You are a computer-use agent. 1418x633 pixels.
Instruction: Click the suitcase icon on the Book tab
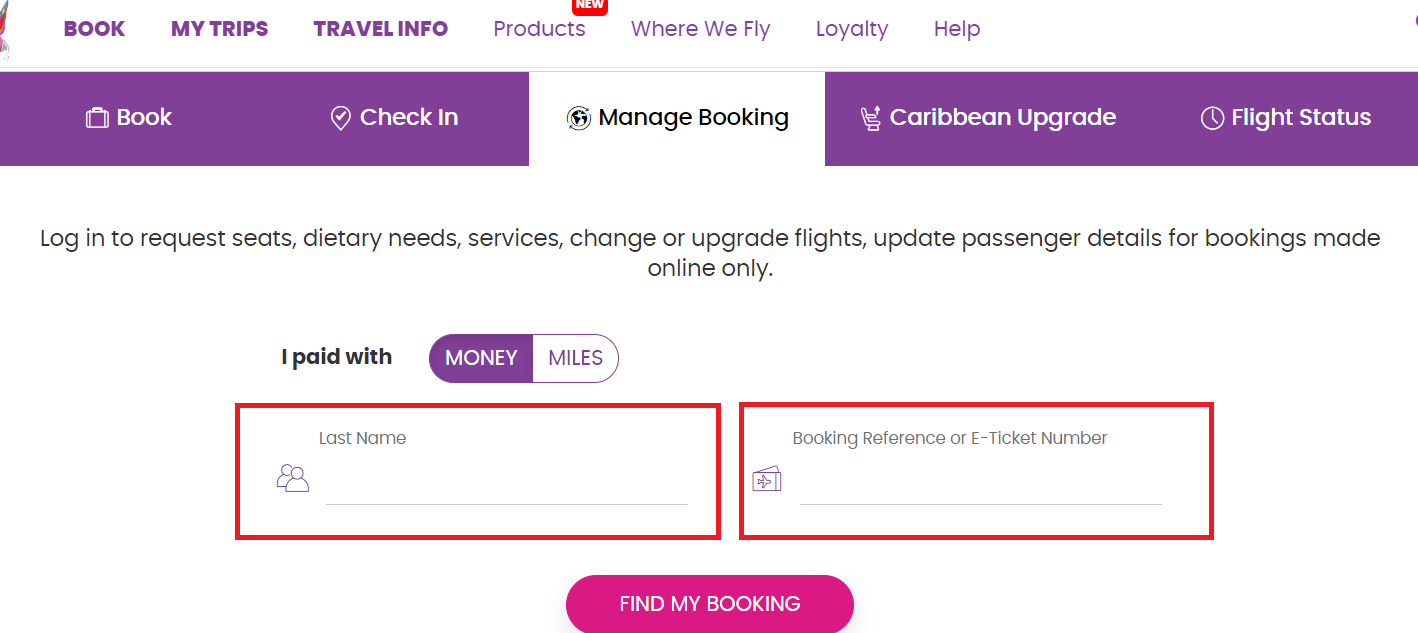(x=97, y=118)
